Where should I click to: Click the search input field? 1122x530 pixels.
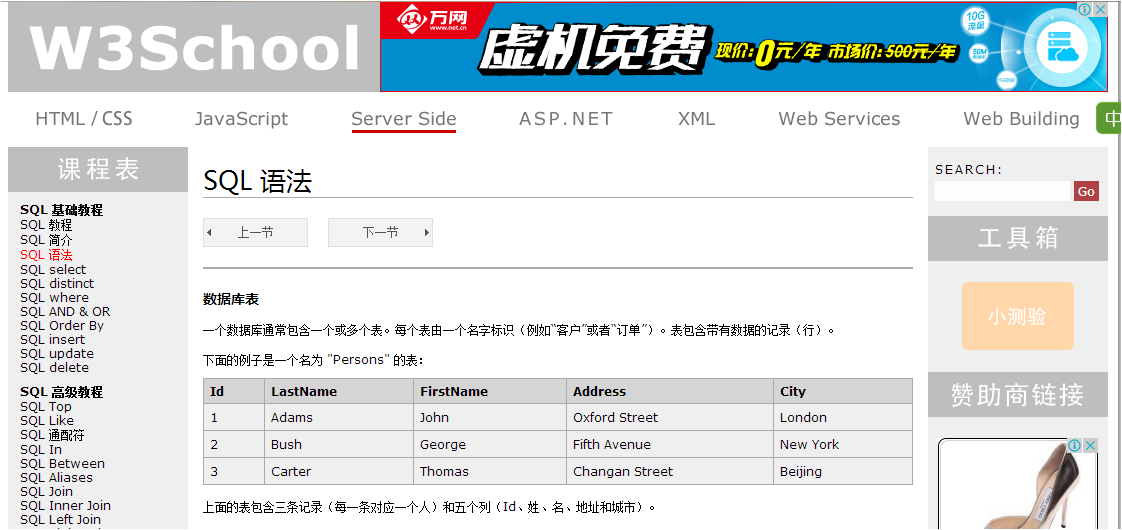point(1002,191)
